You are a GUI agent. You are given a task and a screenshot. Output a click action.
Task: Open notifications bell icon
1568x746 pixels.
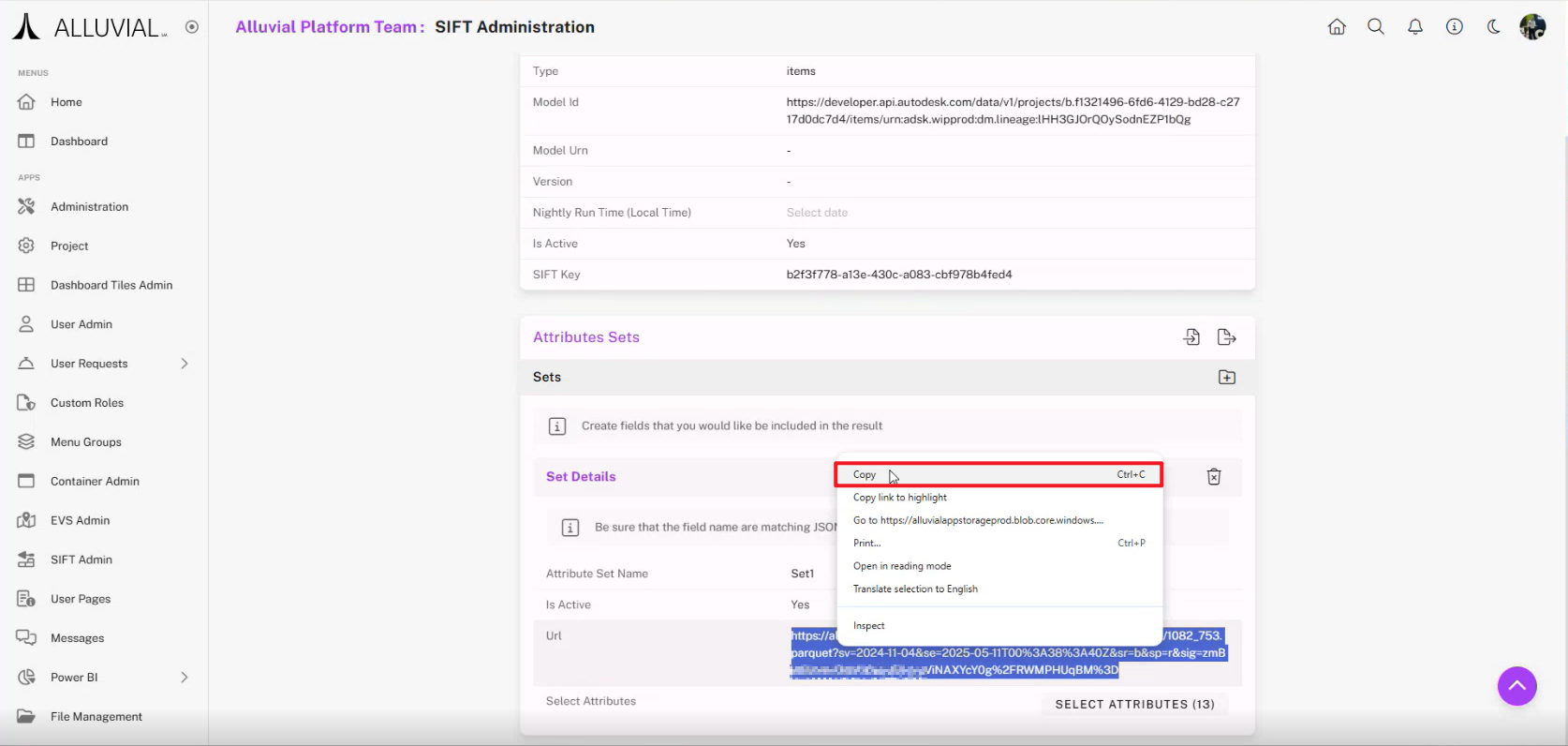(x=1415, y=27)
